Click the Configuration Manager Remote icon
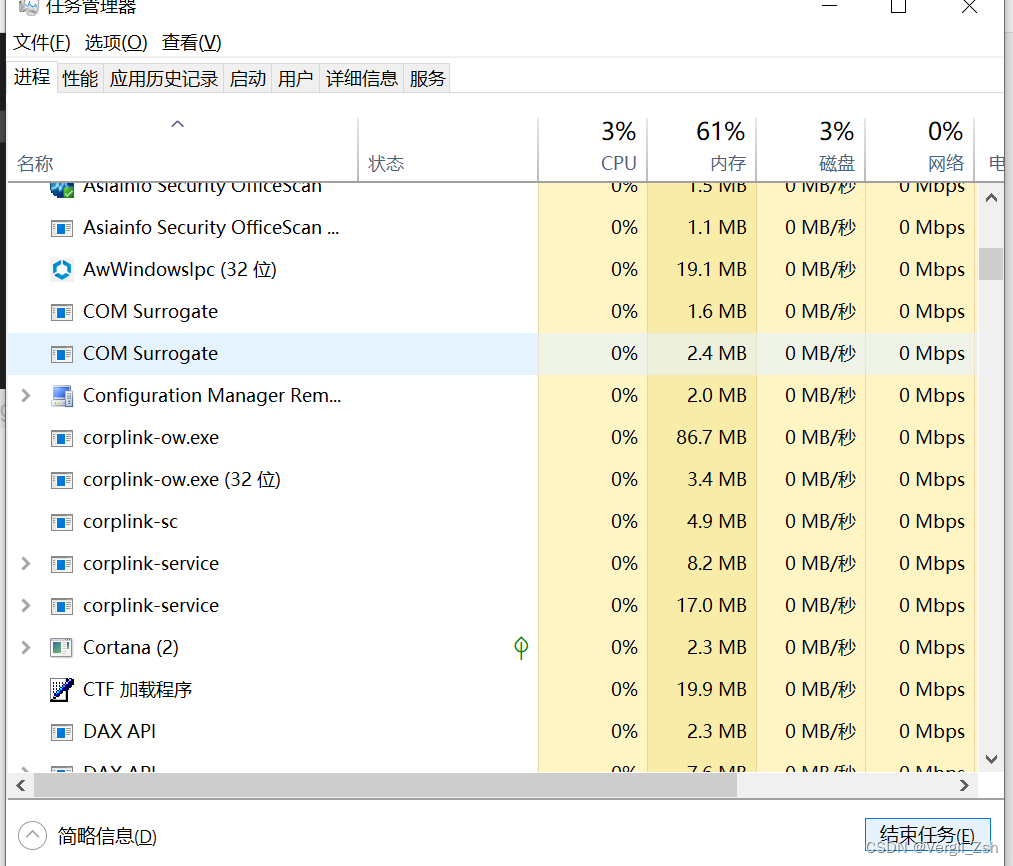The height and width of the screenshot is (866, 1013). pos(61,396)
